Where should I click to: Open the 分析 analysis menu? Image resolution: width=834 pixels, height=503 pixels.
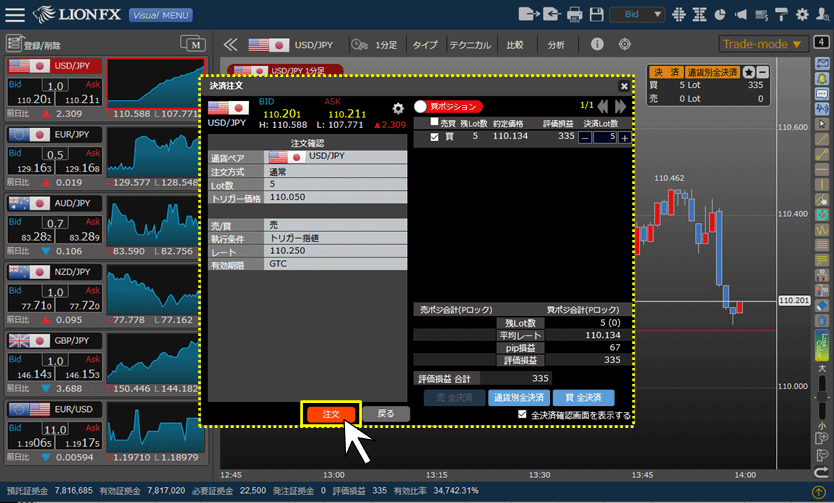coord(556,45)
